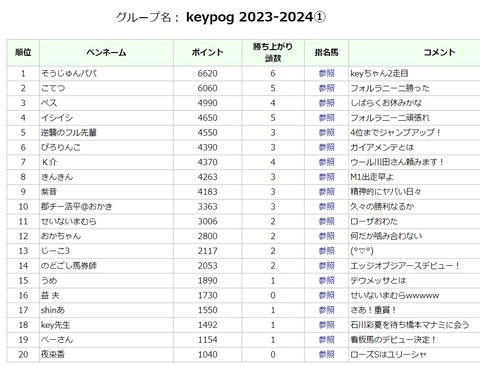Select pen name shinあ

53,310
